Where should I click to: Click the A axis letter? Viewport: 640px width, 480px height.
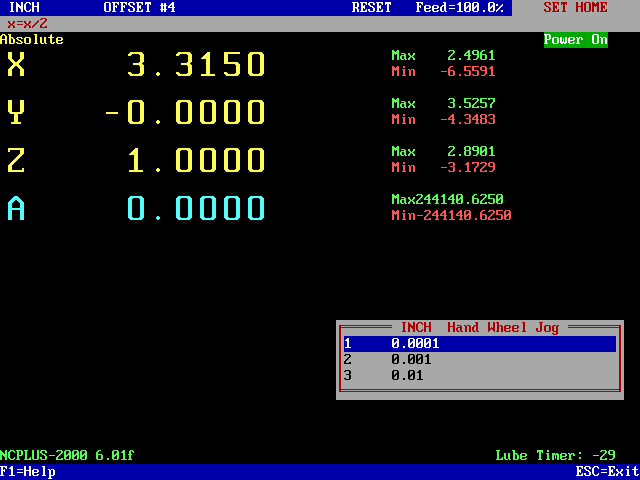pos(16,208)
